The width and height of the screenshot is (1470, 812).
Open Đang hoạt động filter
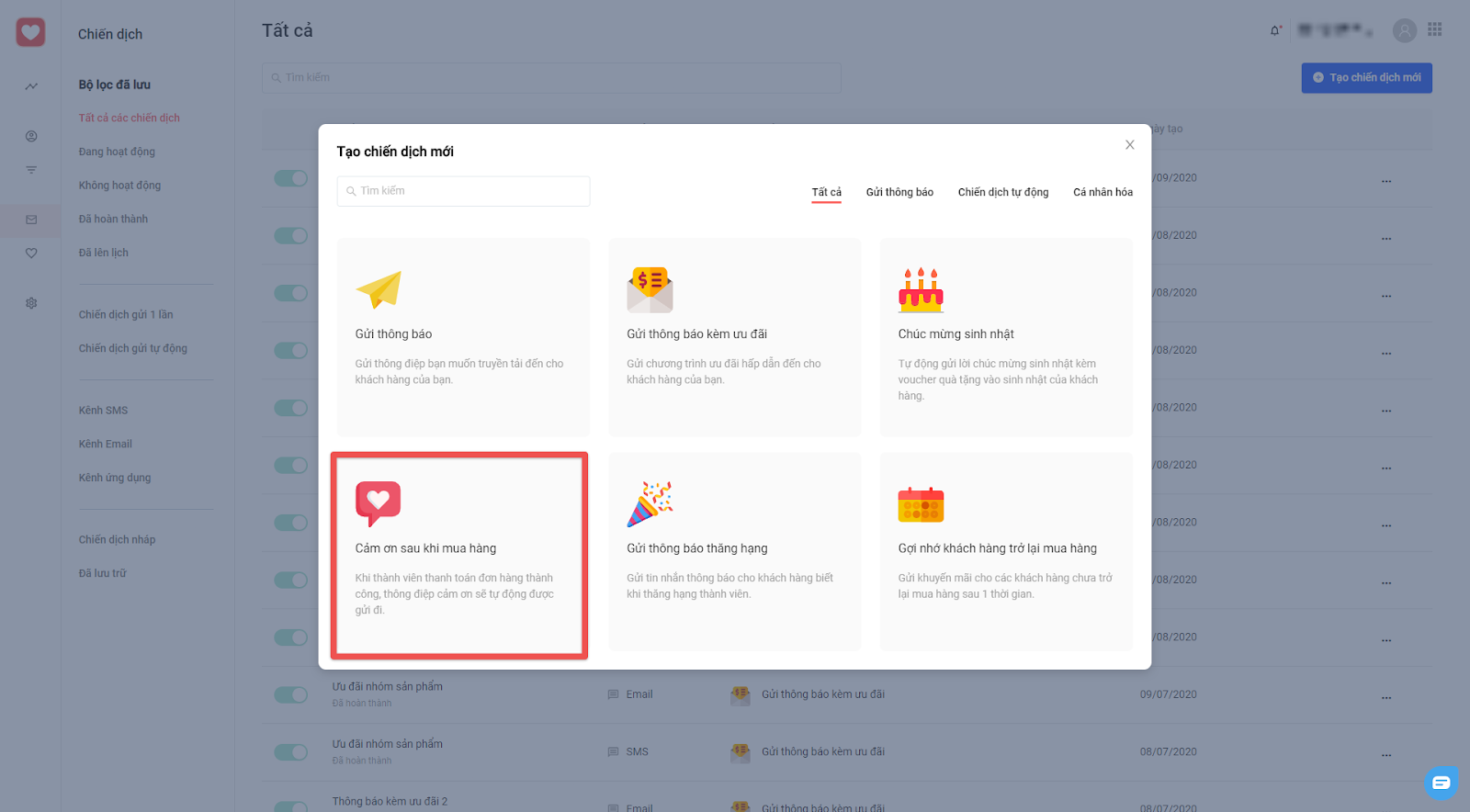(x=117, y=152)
